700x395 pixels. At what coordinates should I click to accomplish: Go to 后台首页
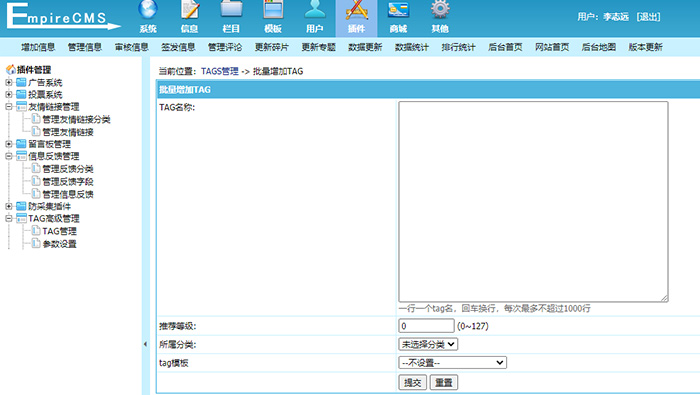pyautogui.click(x=505, y=47)
